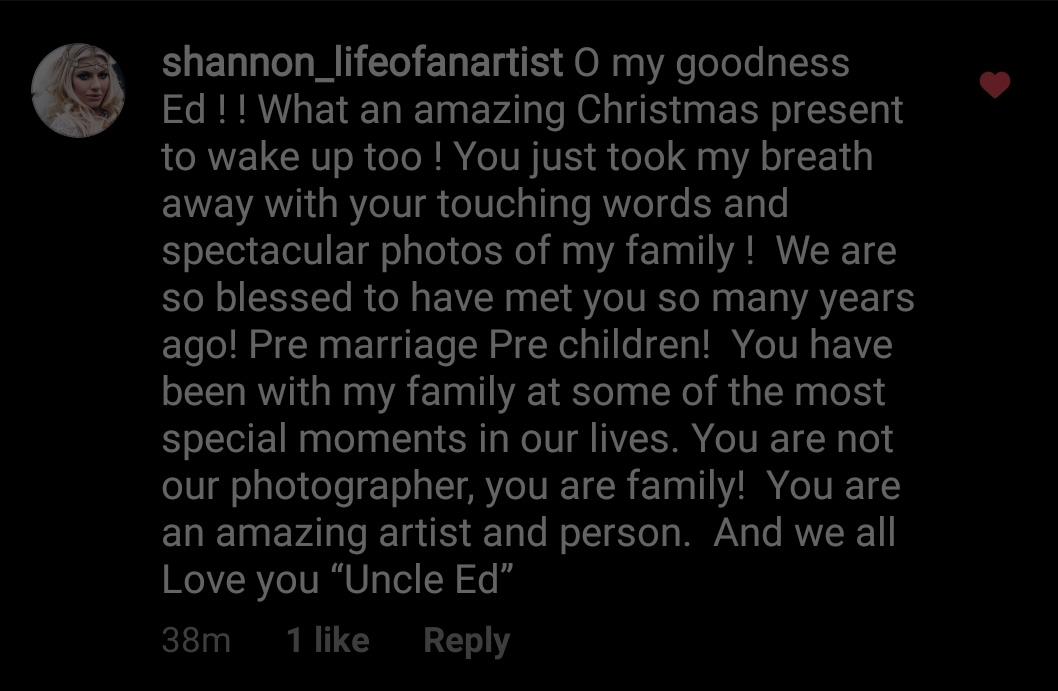Image resolution: width=1058 pixels, height=691 pixels.
Task: Click the 38m timestamp
Action: [x=196, y=640]
